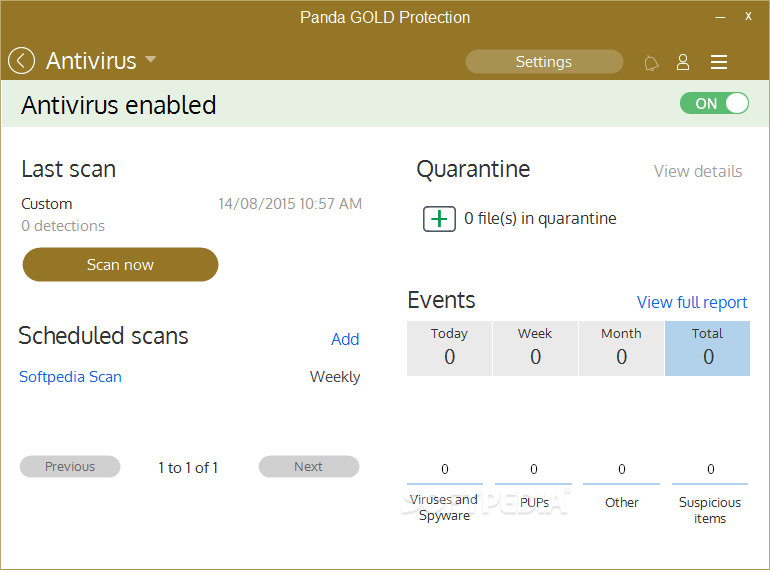770x570 pixels.
Task: Select the Total events tab
Action: (708, 348)
